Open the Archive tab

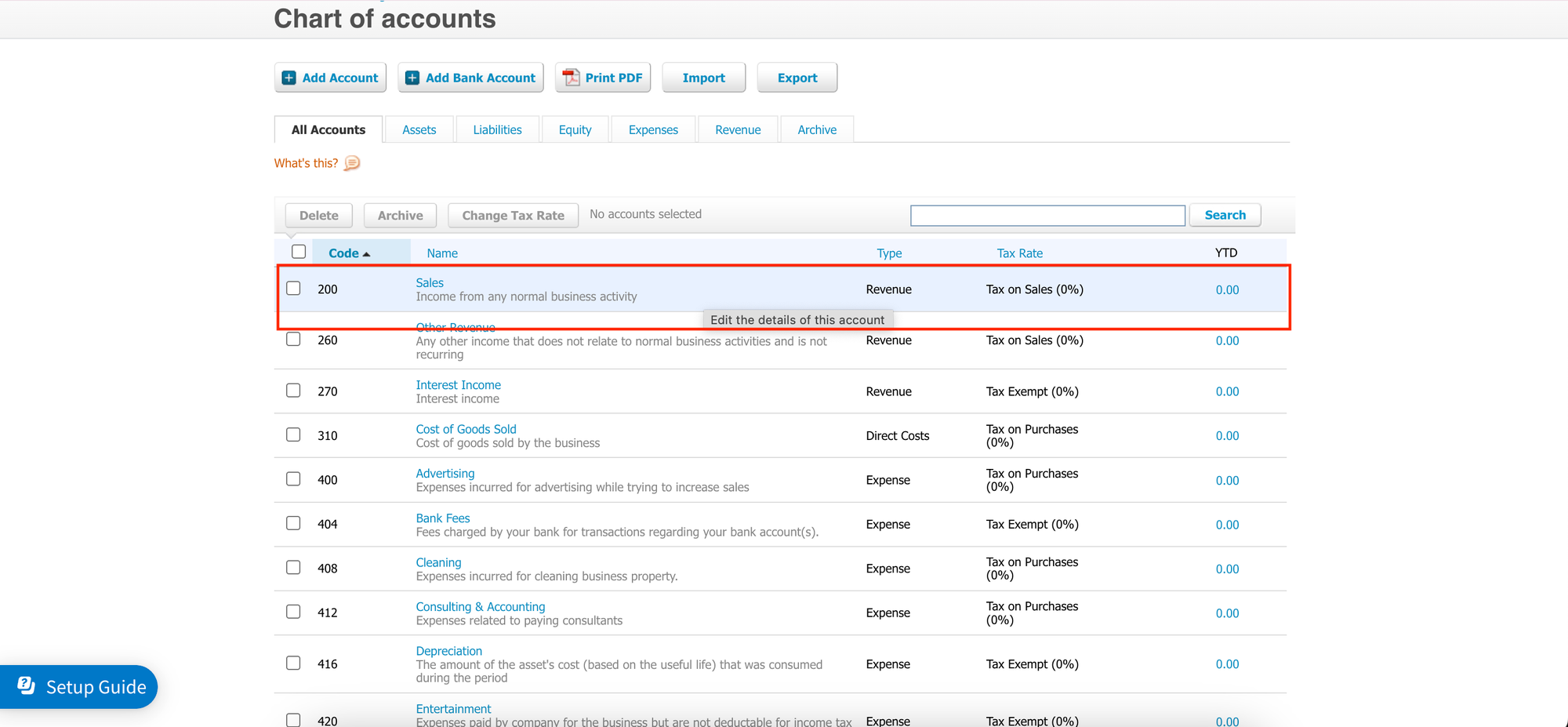pos(817,129)
